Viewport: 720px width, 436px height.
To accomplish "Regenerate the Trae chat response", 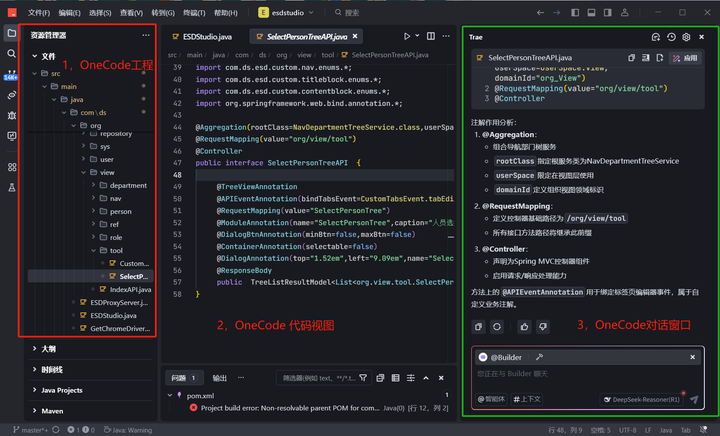I will pos(497,327).
